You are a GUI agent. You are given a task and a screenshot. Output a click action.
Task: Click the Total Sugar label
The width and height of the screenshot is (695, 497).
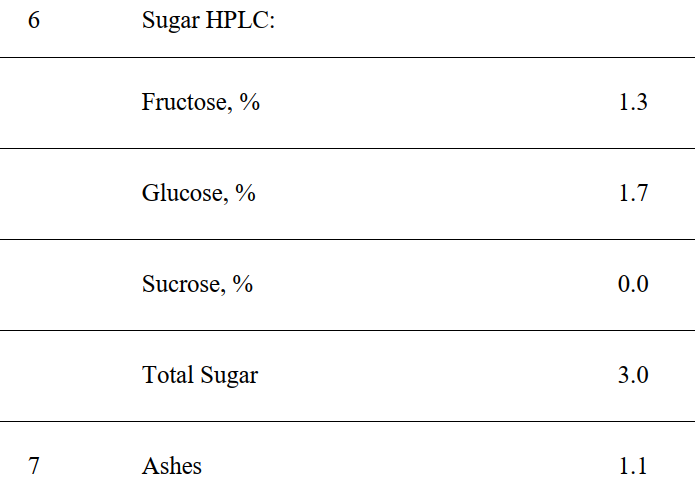pos(200,376)
